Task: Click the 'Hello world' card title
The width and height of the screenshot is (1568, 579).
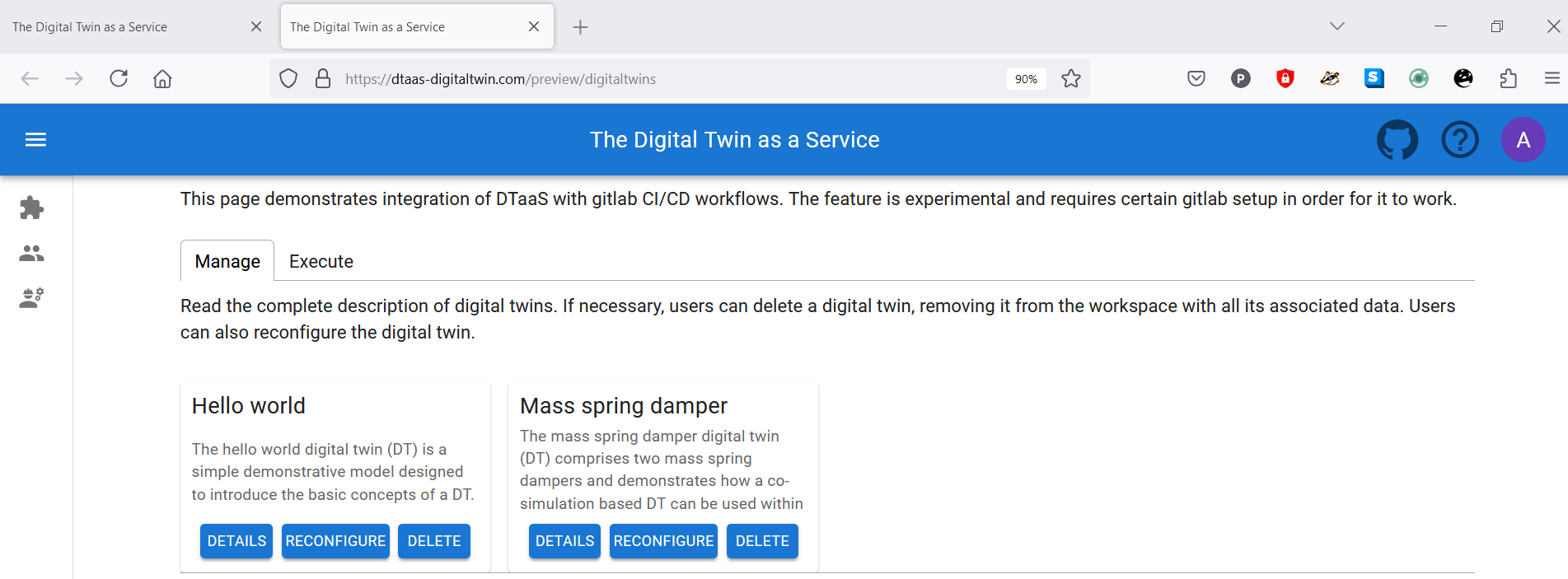Action: point(249,406)
